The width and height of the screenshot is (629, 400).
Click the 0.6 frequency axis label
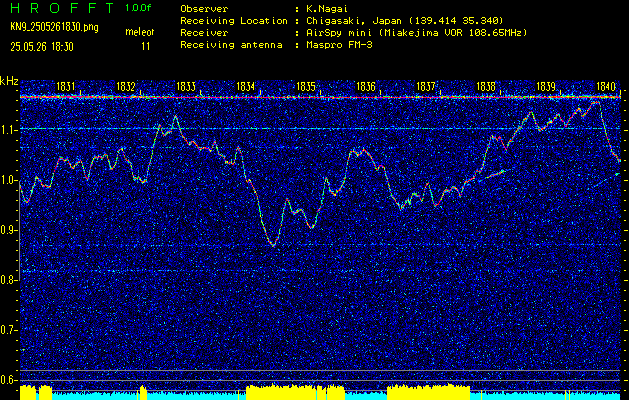pyautogui.click(x=8, y=380)
